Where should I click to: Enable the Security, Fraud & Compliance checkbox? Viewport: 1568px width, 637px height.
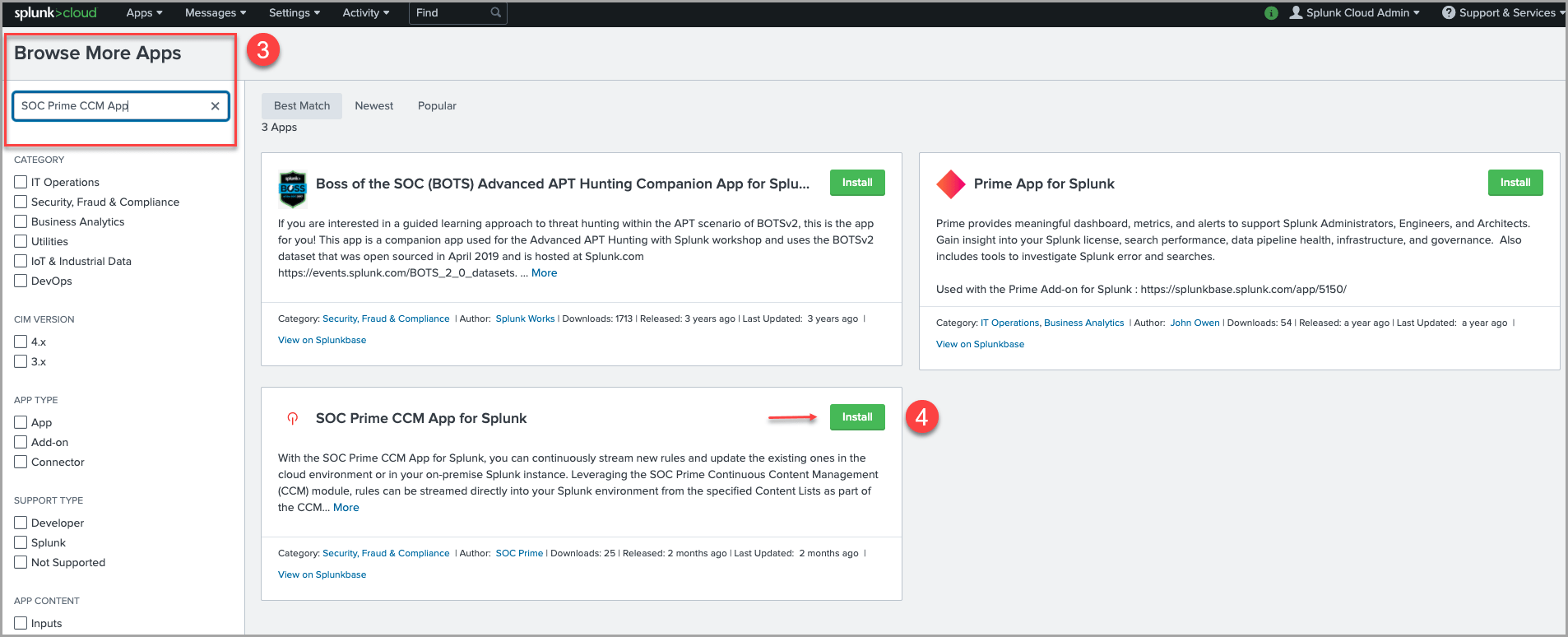pos(21,202)
